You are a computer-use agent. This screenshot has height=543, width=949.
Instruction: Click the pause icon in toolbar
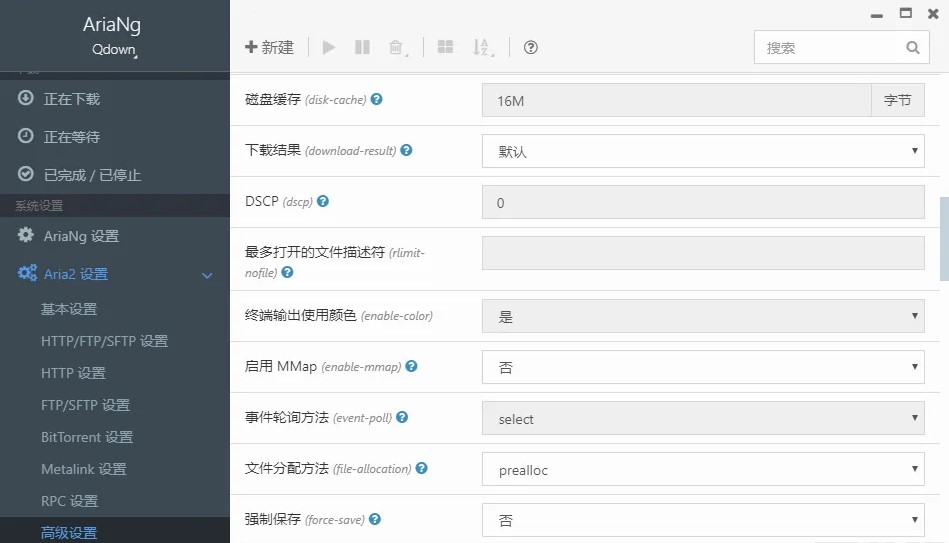[362, 47]
